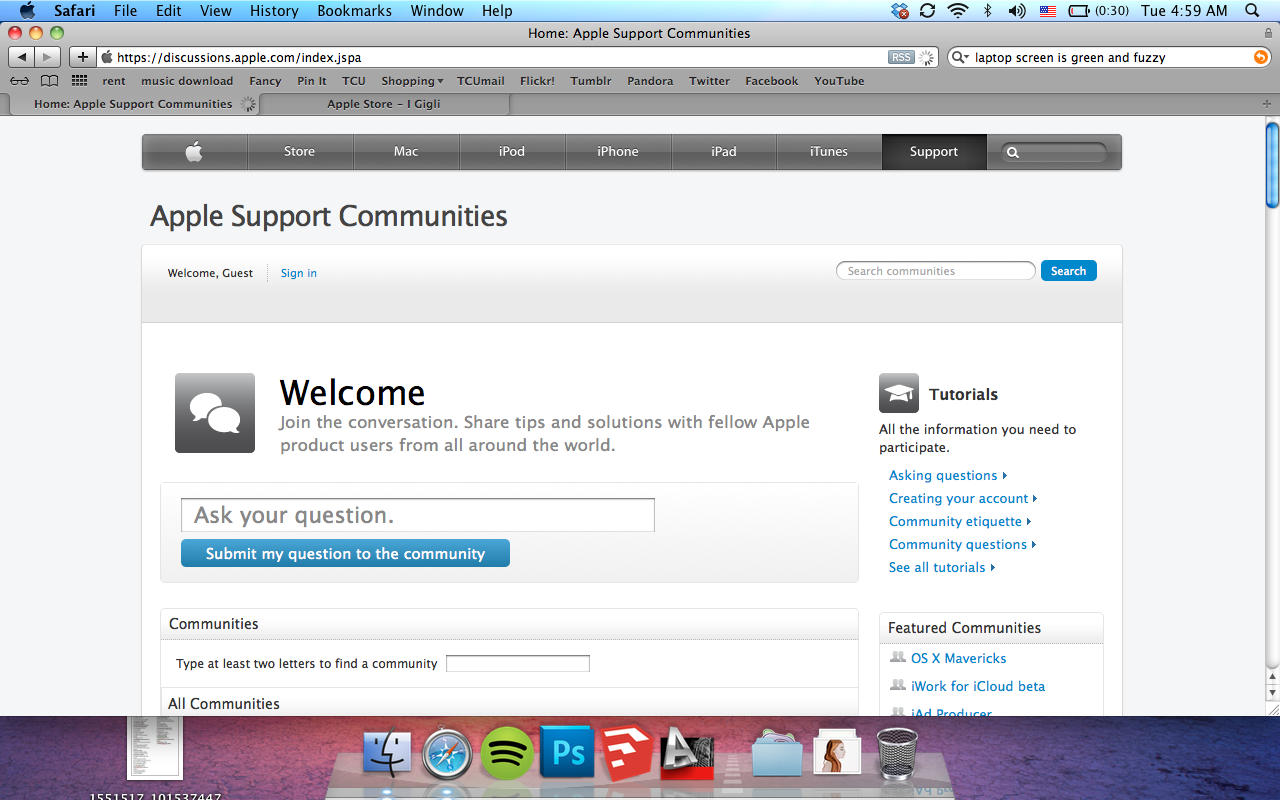Open SketchUp from the Dock

(627, 751)
